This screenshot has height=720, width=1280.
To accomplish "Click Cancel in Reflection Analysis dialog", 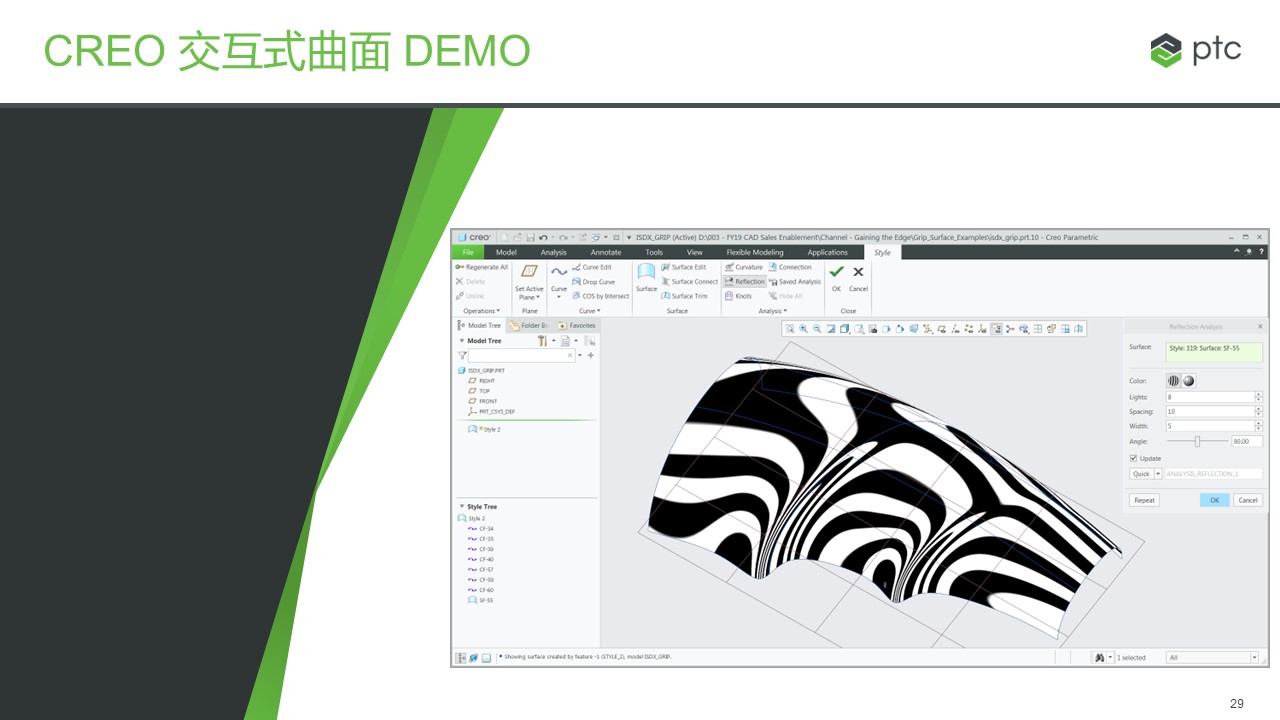I will (x=1247, y=500).
